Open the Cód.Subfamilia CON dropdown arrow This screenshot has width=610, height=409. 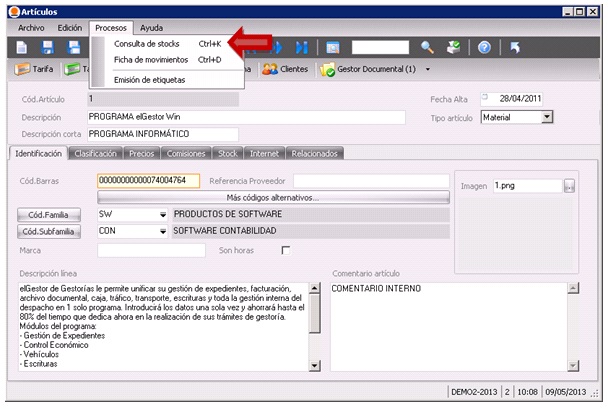tap(162, 232)
